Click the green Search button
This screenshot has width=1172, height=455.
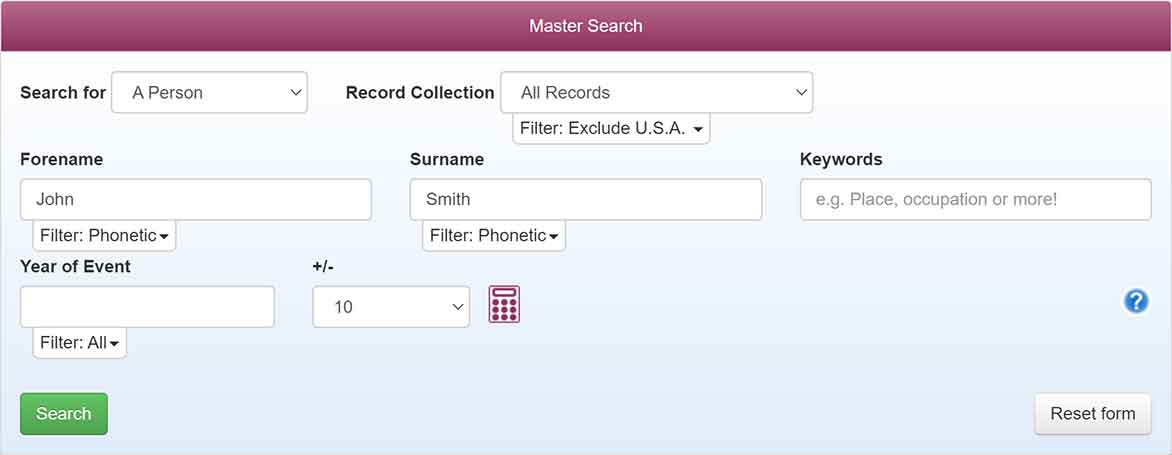click(x=64, y=414)
